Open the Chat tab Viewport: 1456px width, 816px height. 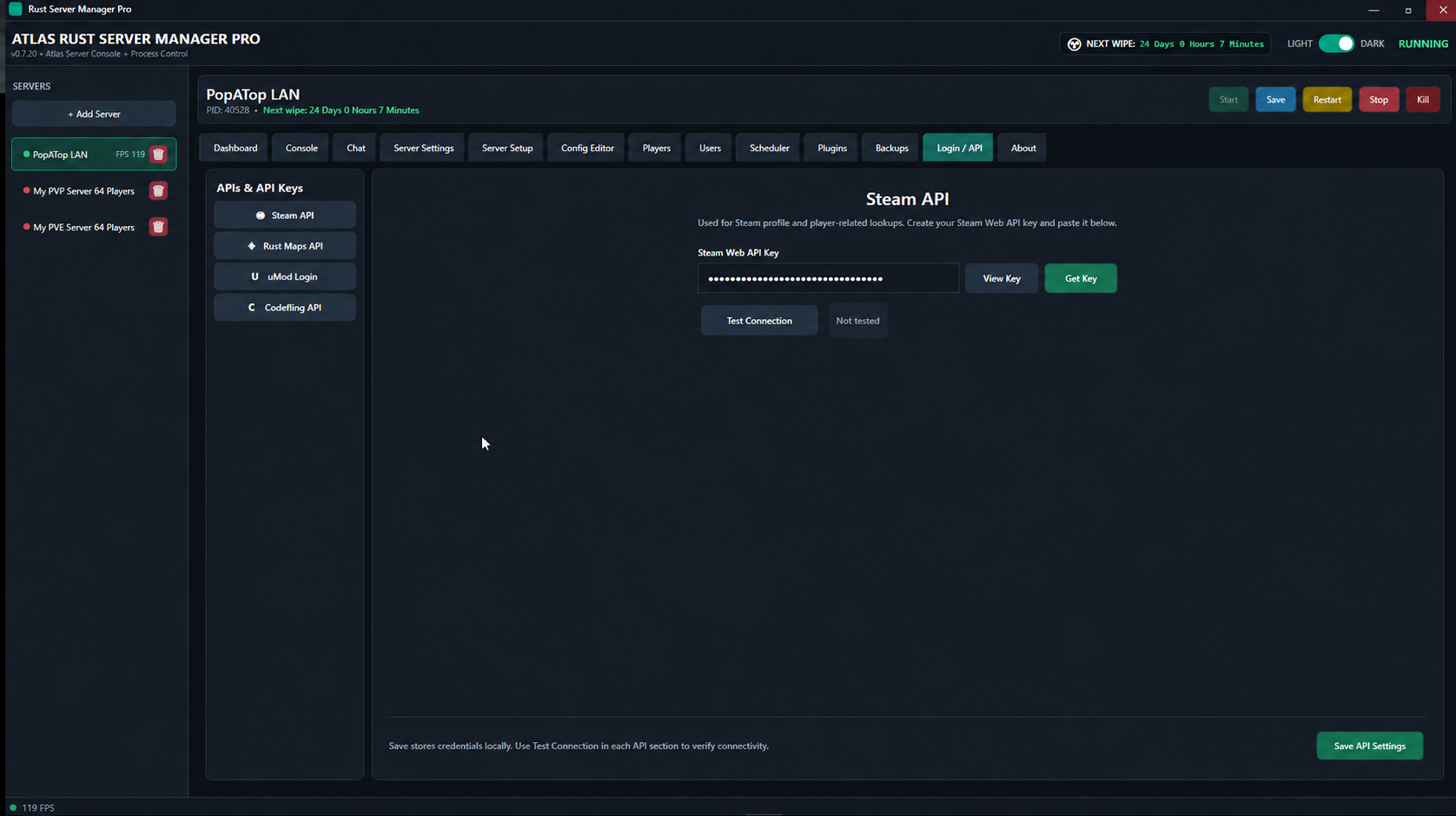pyautogui.click(x=356, y=148)
